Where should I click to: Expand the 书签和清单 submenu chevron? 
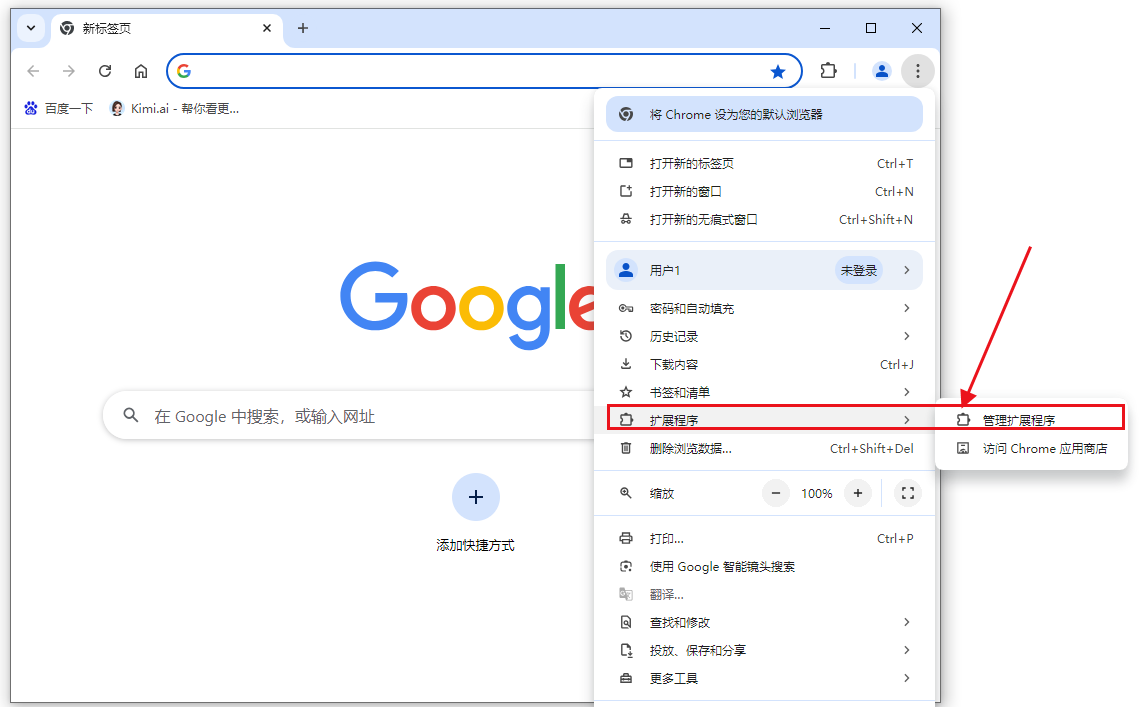(906, 393)
